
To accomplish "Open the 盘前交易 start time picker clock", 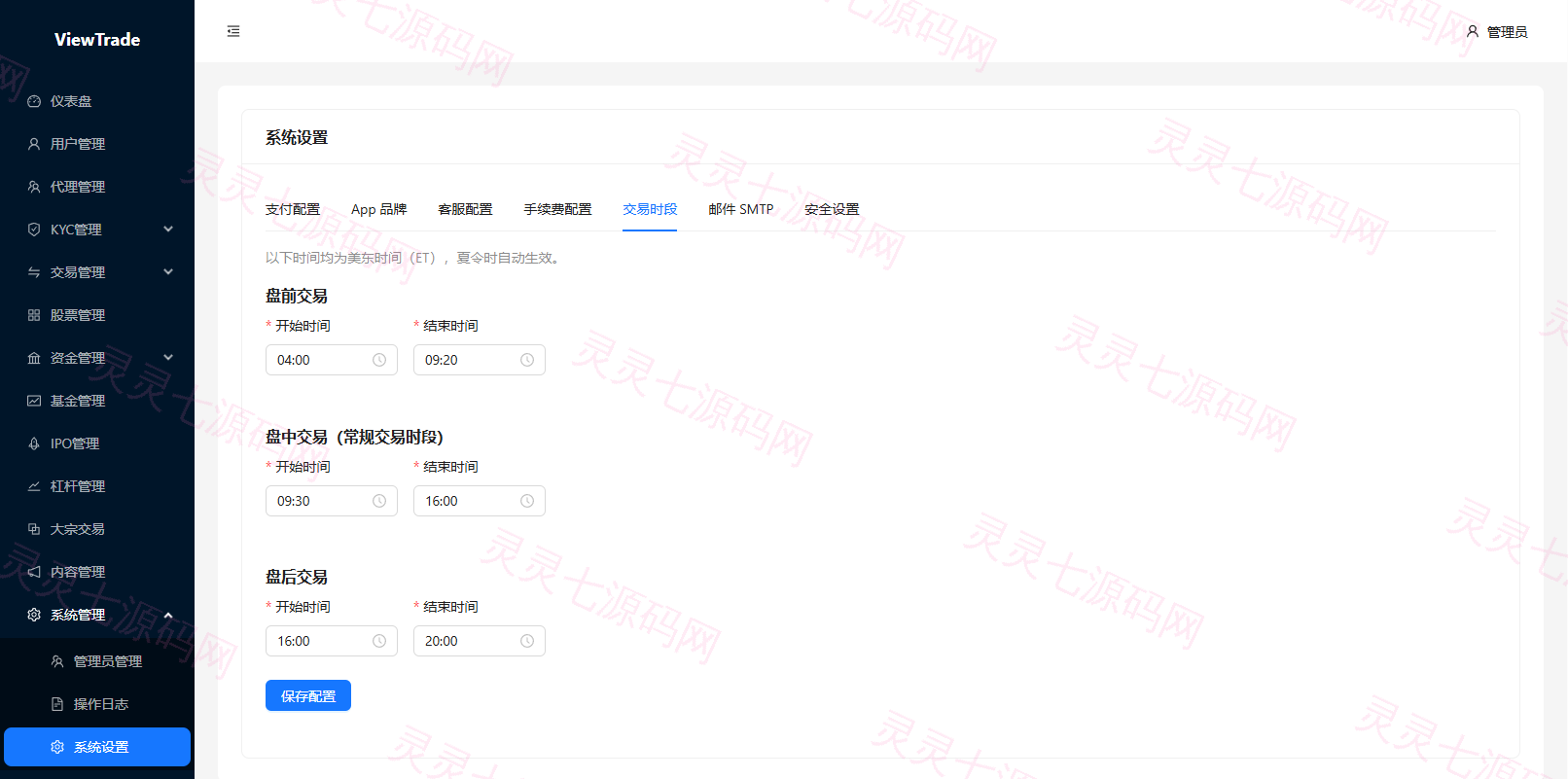I will point(379,360).
